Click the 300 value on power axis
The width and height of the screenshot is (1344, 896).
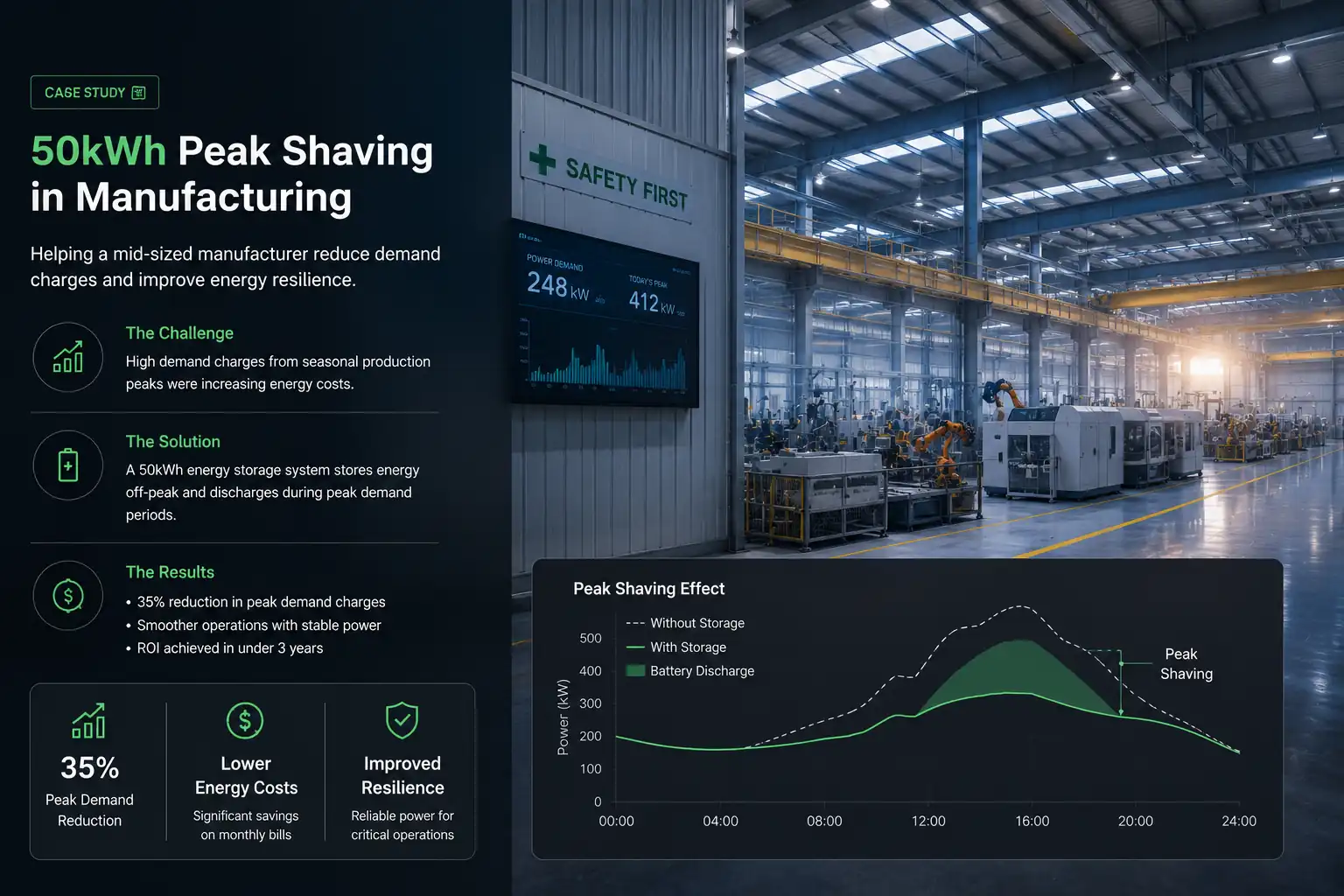pyautogui.click(x=591, y=703)
